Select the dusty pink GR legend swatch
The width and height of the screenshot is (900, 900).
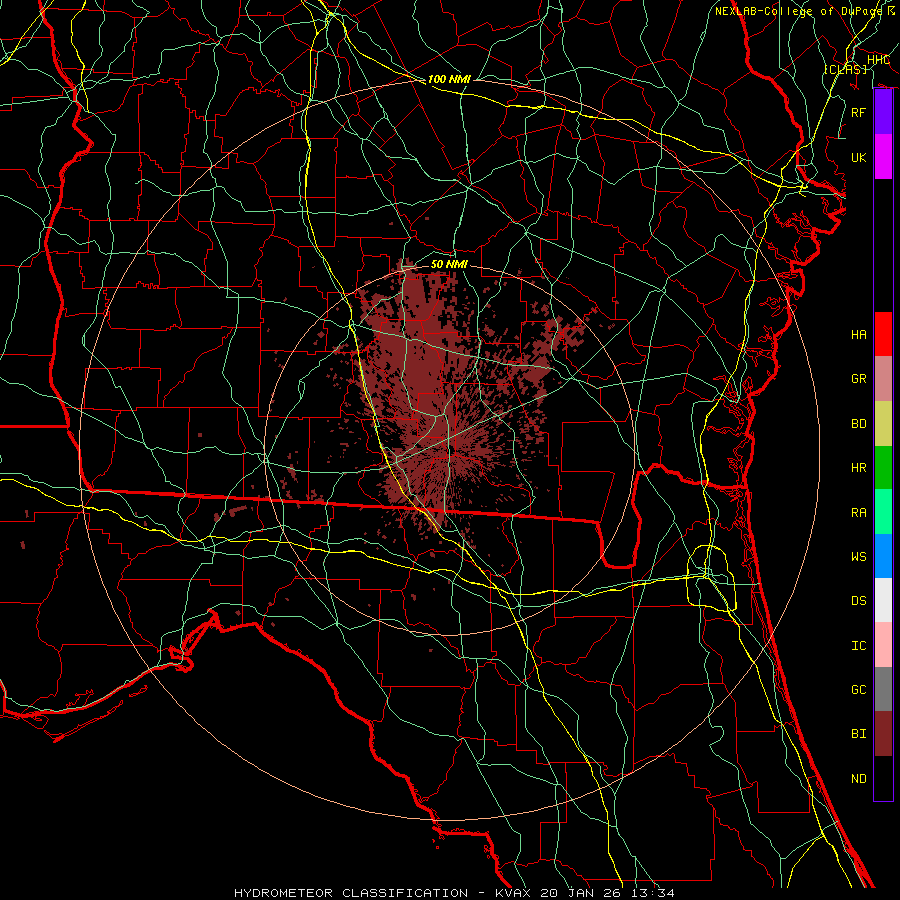pos(883,378)
